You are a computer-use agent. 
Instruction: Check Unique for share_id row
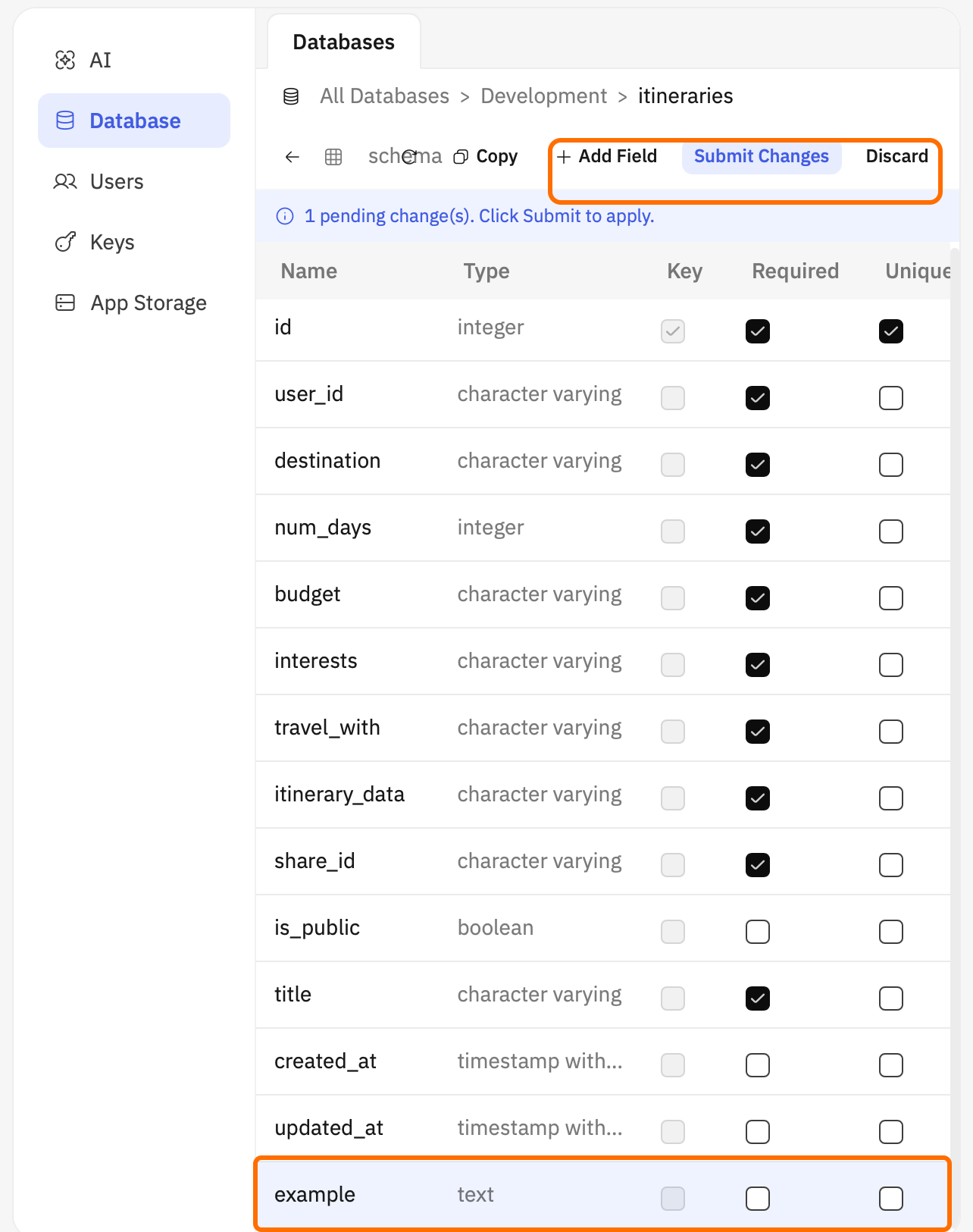pyautogui.click(x=891, y=865)
